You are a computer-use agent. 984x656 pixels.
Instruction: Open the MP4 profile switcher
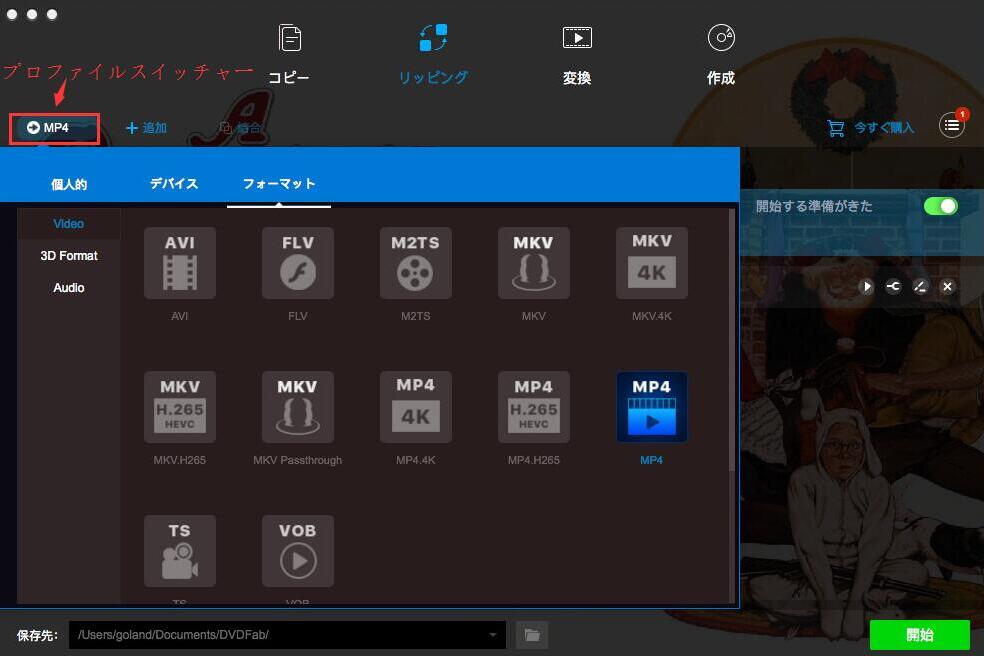point(56,128)
